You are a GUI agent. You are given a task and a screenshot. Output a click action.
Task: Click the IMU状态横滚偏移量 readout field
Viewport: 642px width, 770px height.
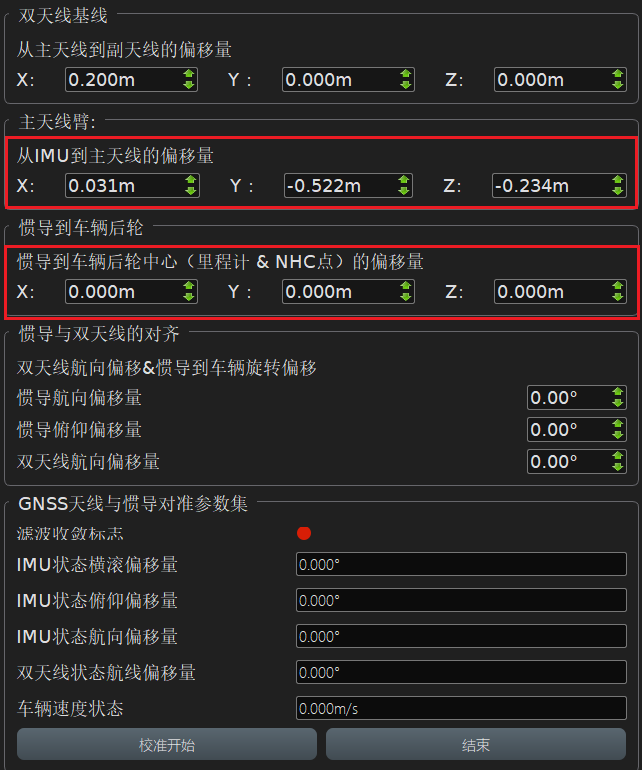coord(461,564)
